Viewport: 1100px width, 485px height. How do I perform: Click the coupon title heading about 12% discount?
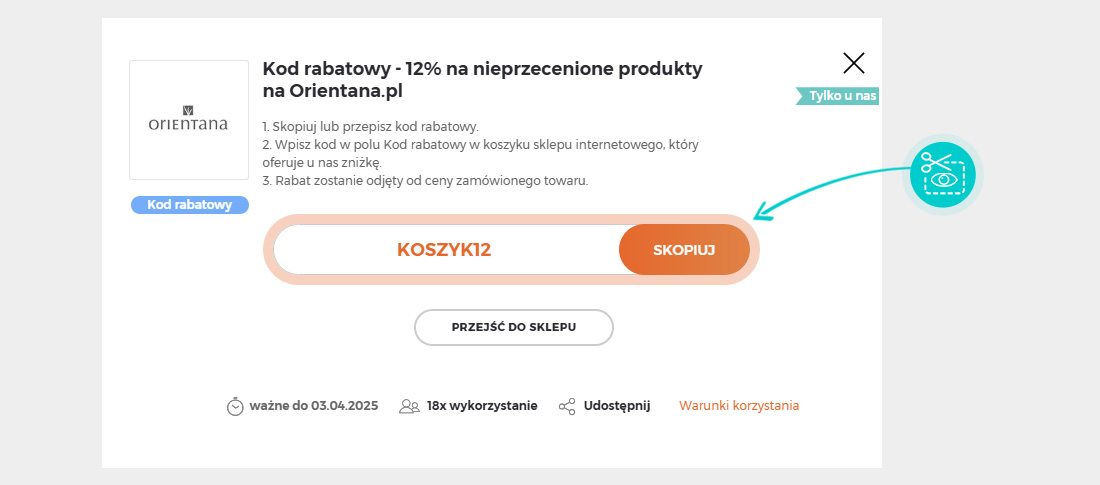482,80
